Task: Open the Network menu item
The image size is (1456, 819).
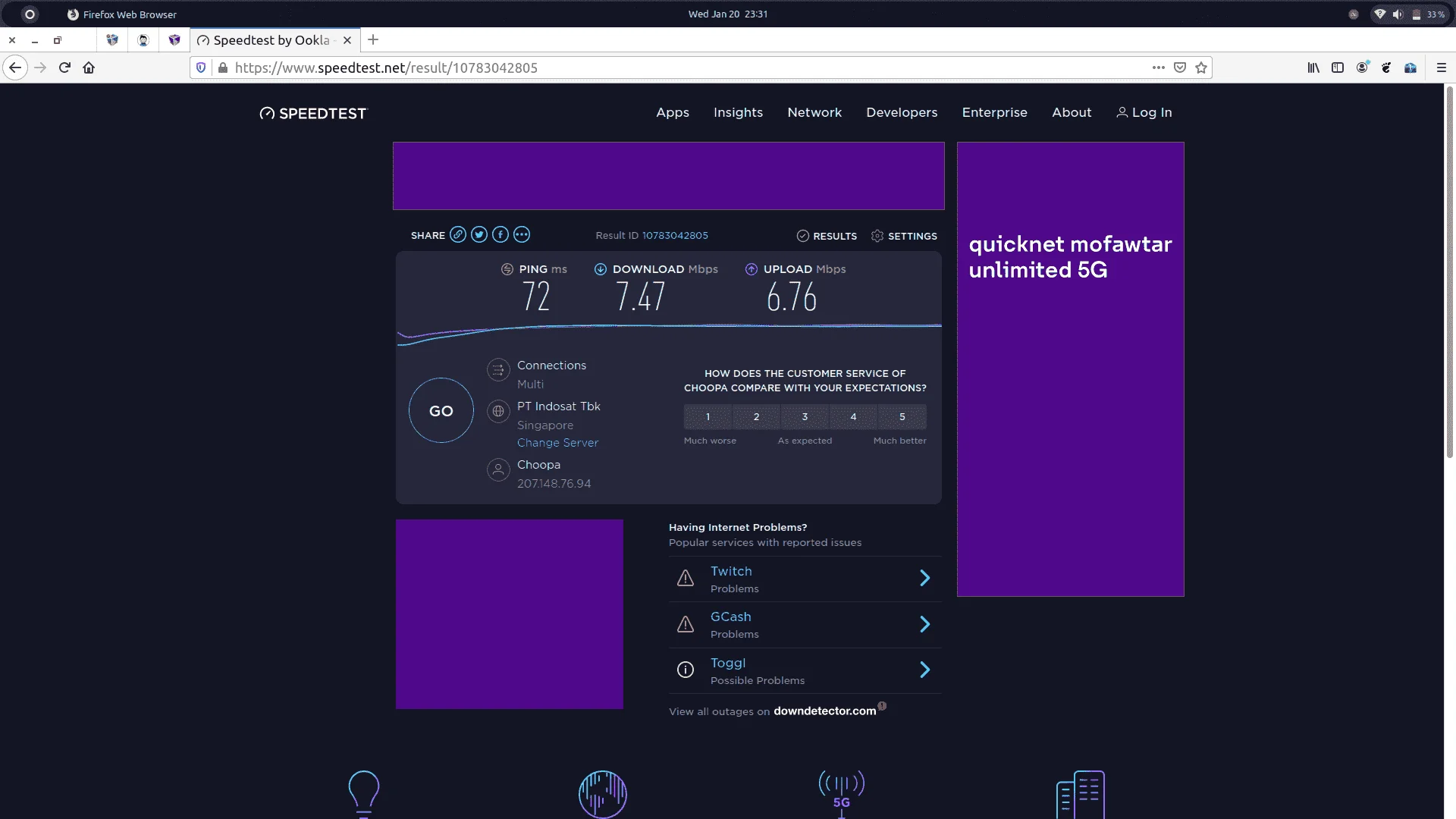Action: tap(814, 112)
